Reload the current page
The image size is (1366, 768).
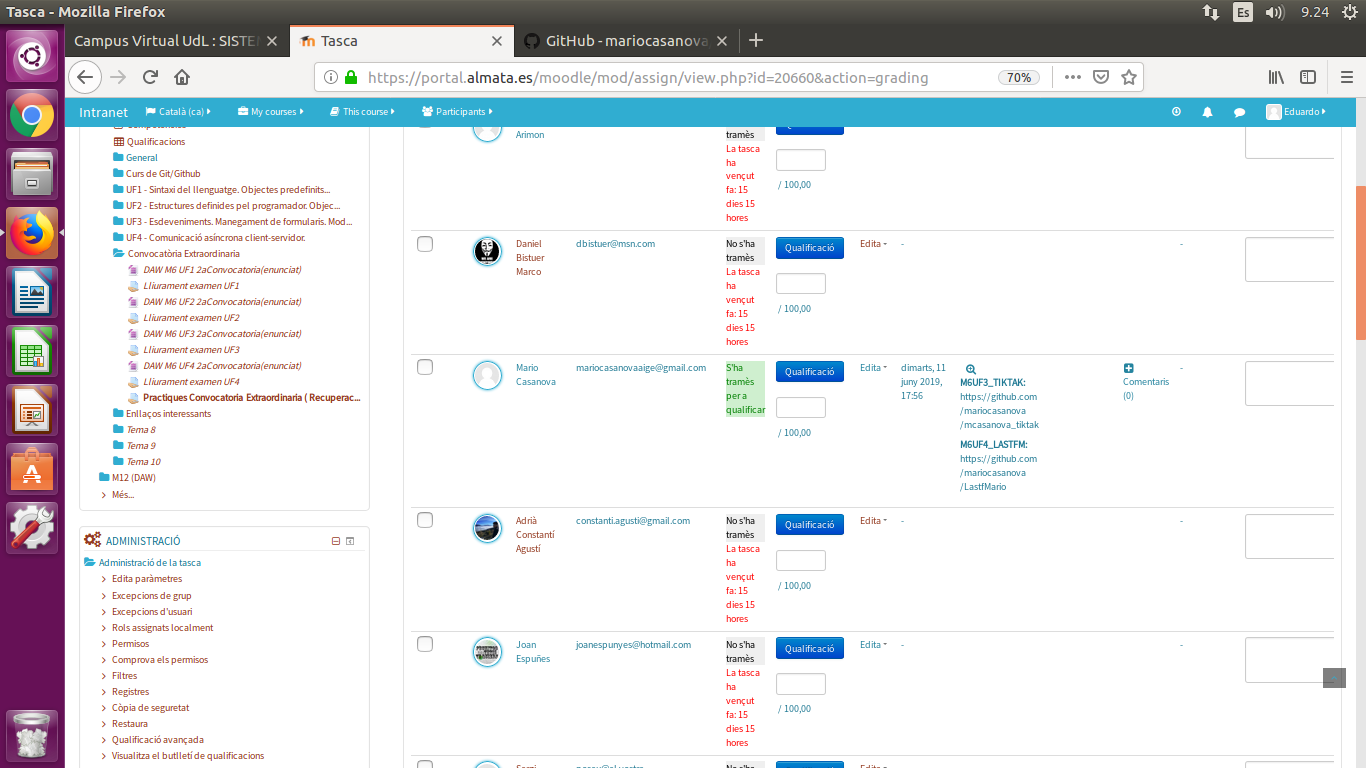coord(150,77)
